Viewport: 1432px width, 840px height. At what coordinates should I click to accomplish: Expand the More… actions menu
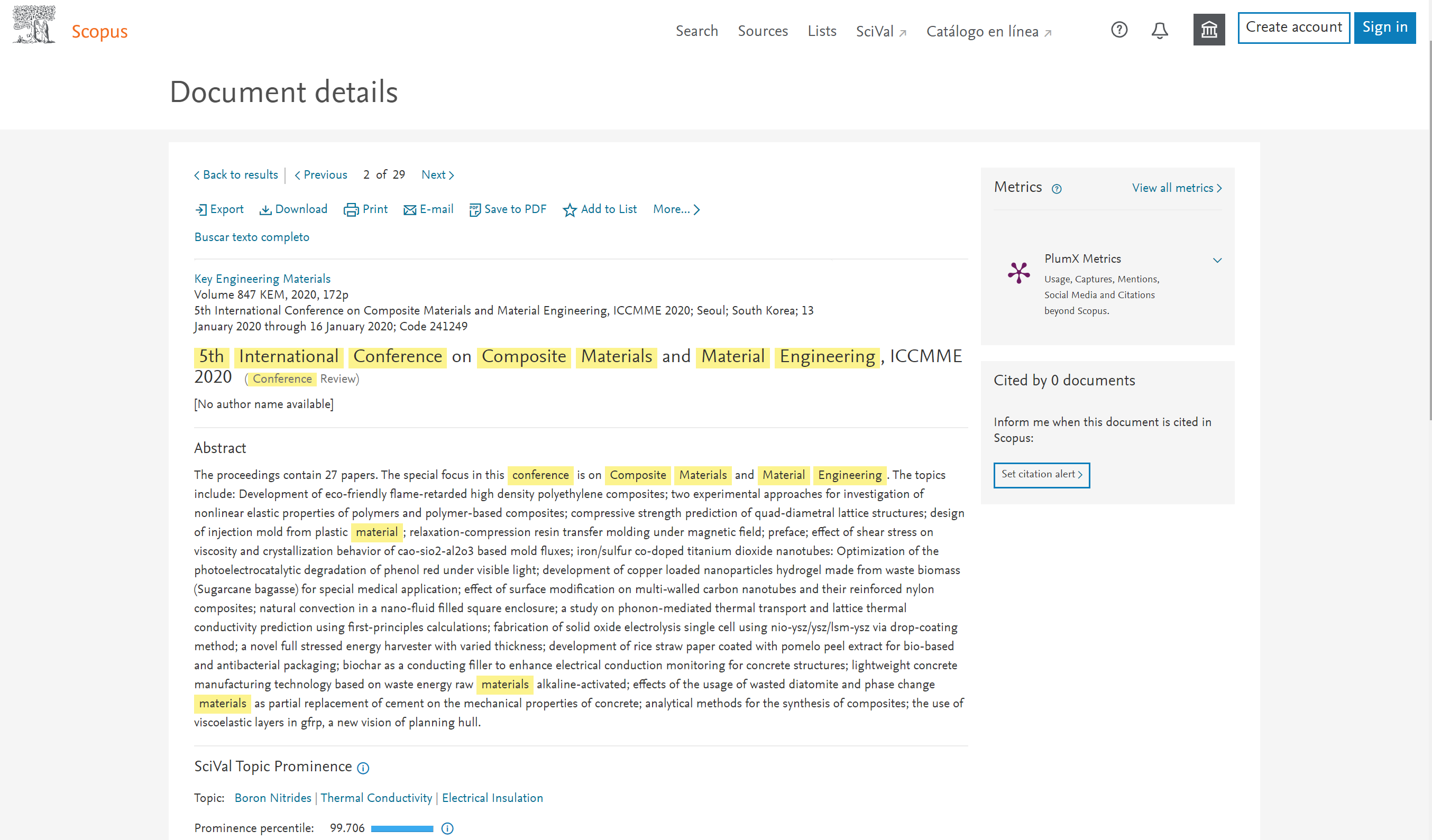pos(676,209)
